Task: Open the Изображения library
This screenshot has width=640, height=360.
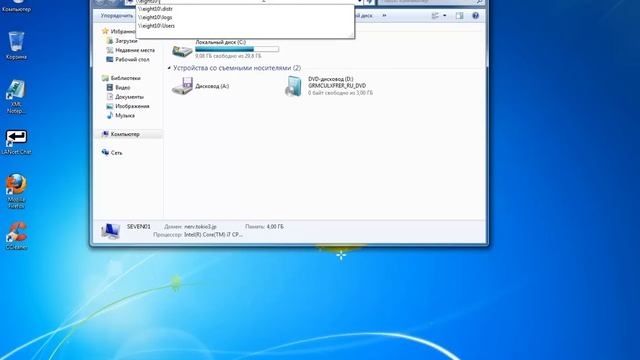Action: click(x=132, y=106)
